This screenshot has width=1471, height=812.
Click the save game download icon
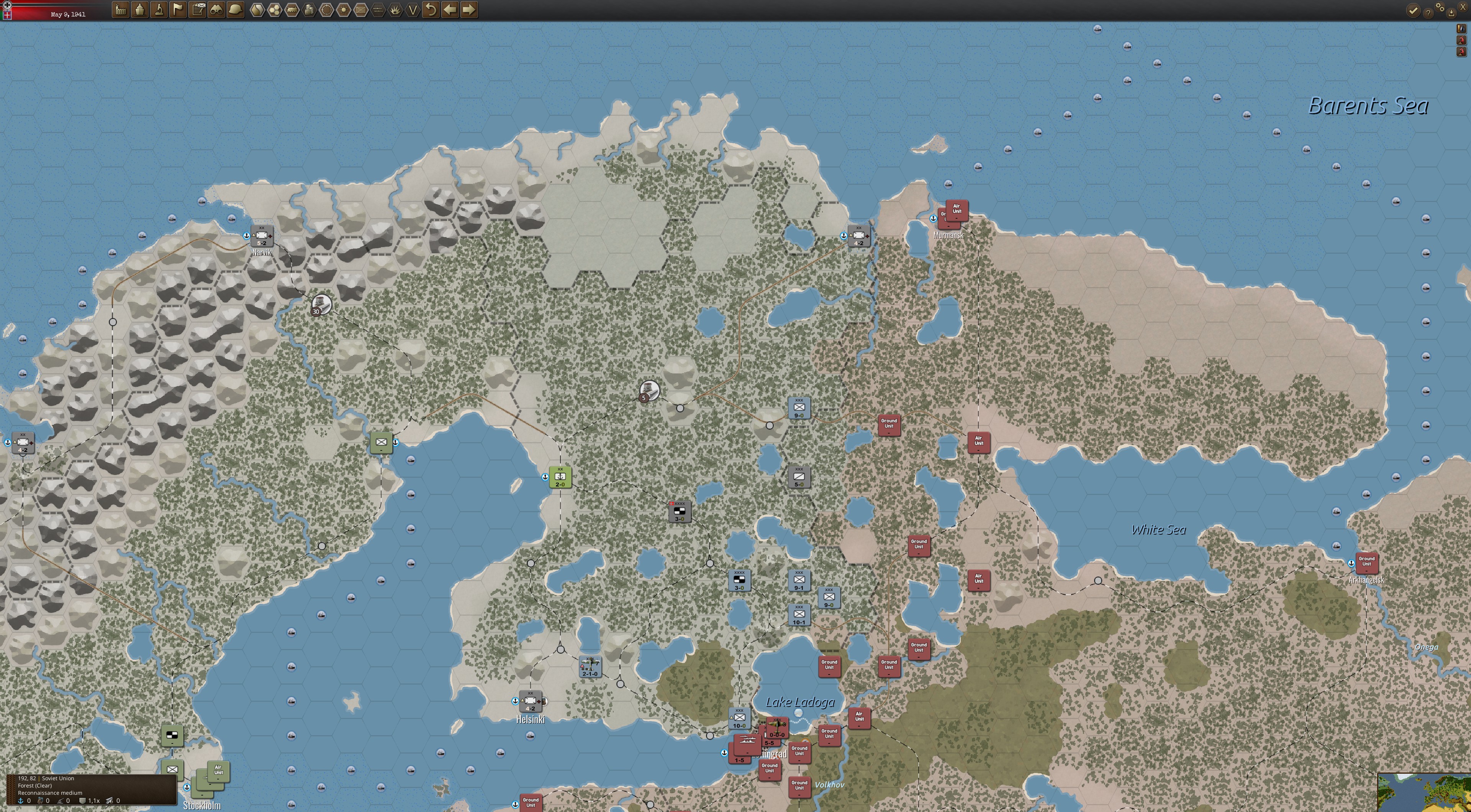1451,13
